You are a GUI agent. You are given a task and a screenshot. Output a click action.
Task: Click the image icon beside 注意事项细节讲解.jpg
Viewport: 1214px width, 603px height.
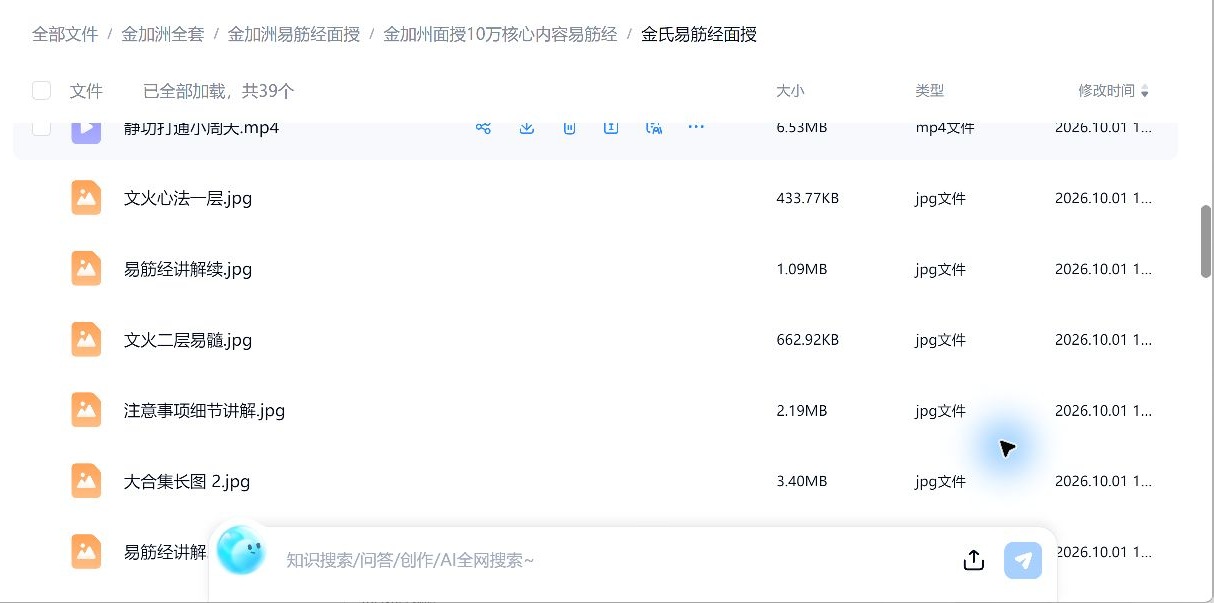87,410
